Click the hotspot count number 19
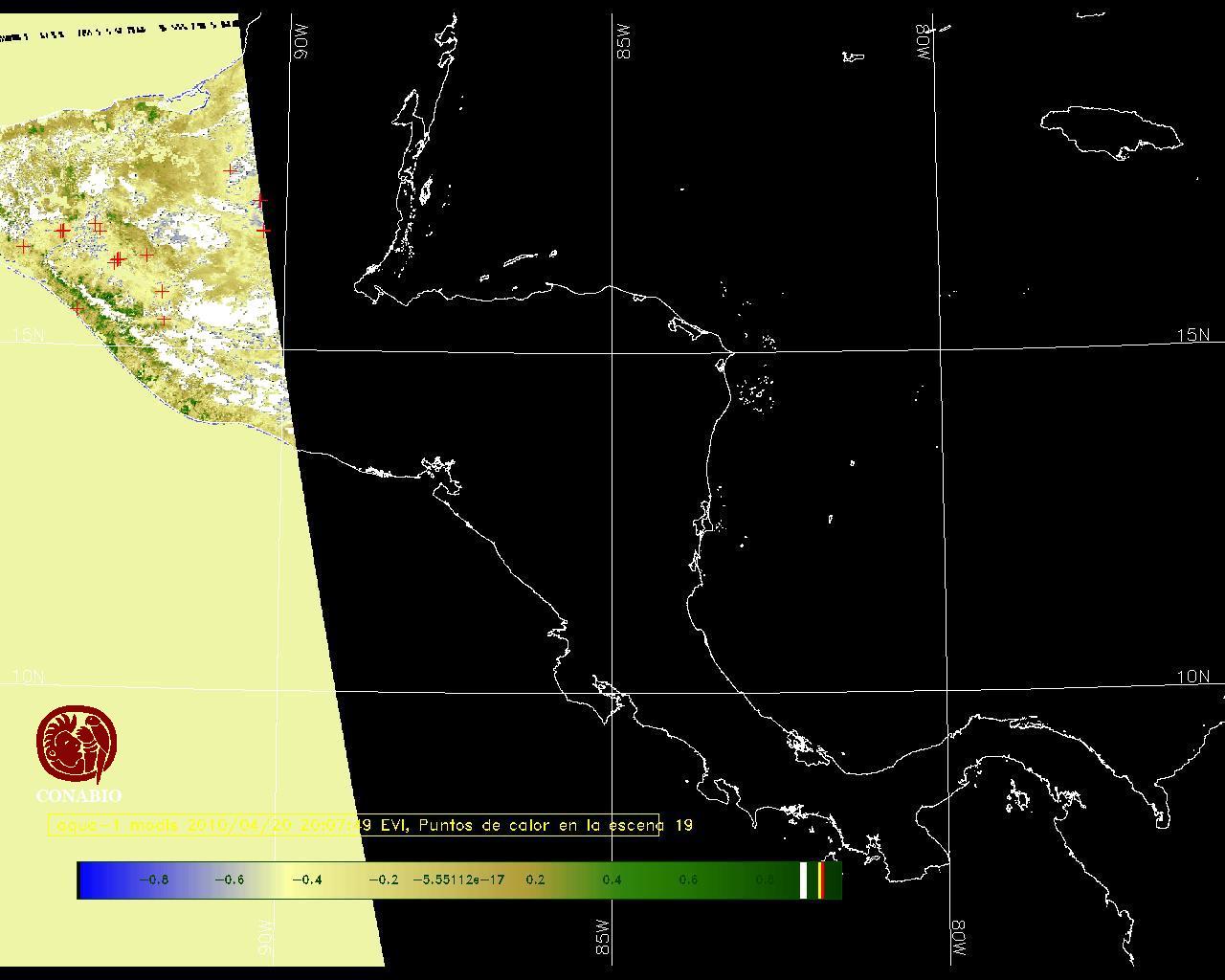Viewport: 1225px width, 980px height. click(683, 825)
